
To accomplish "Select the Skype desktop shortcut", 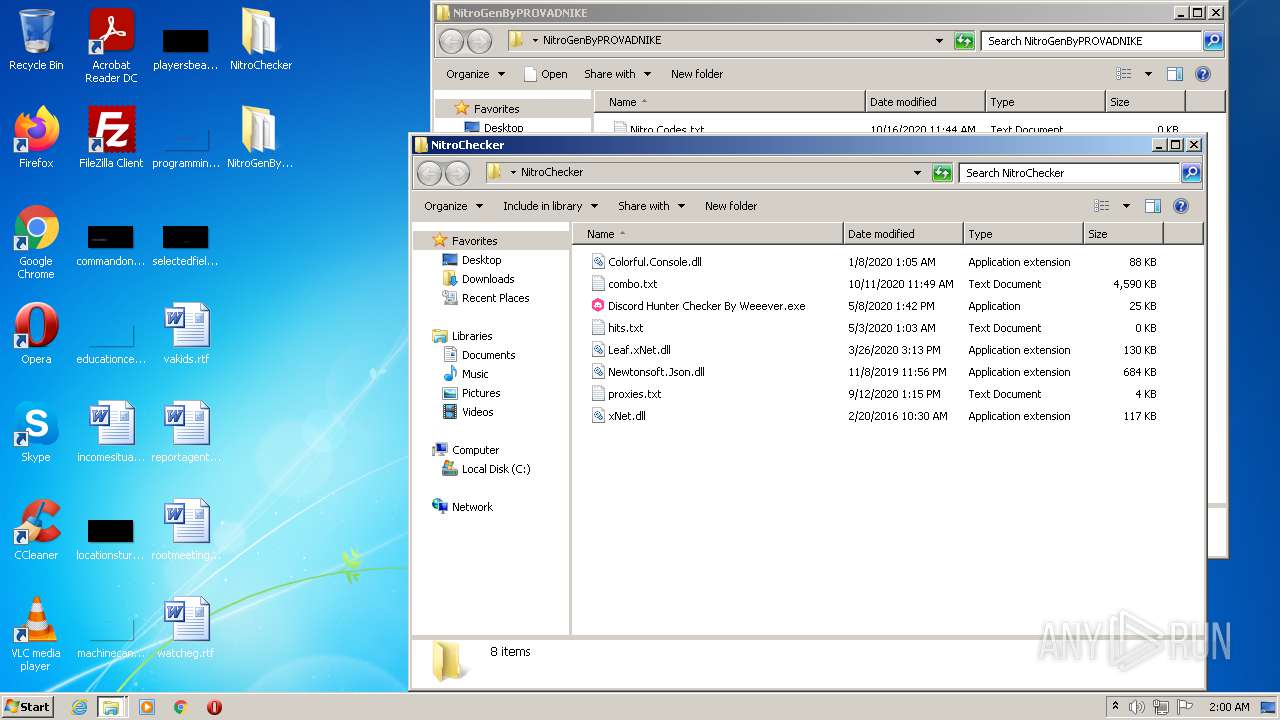I will tap(36, 432).
